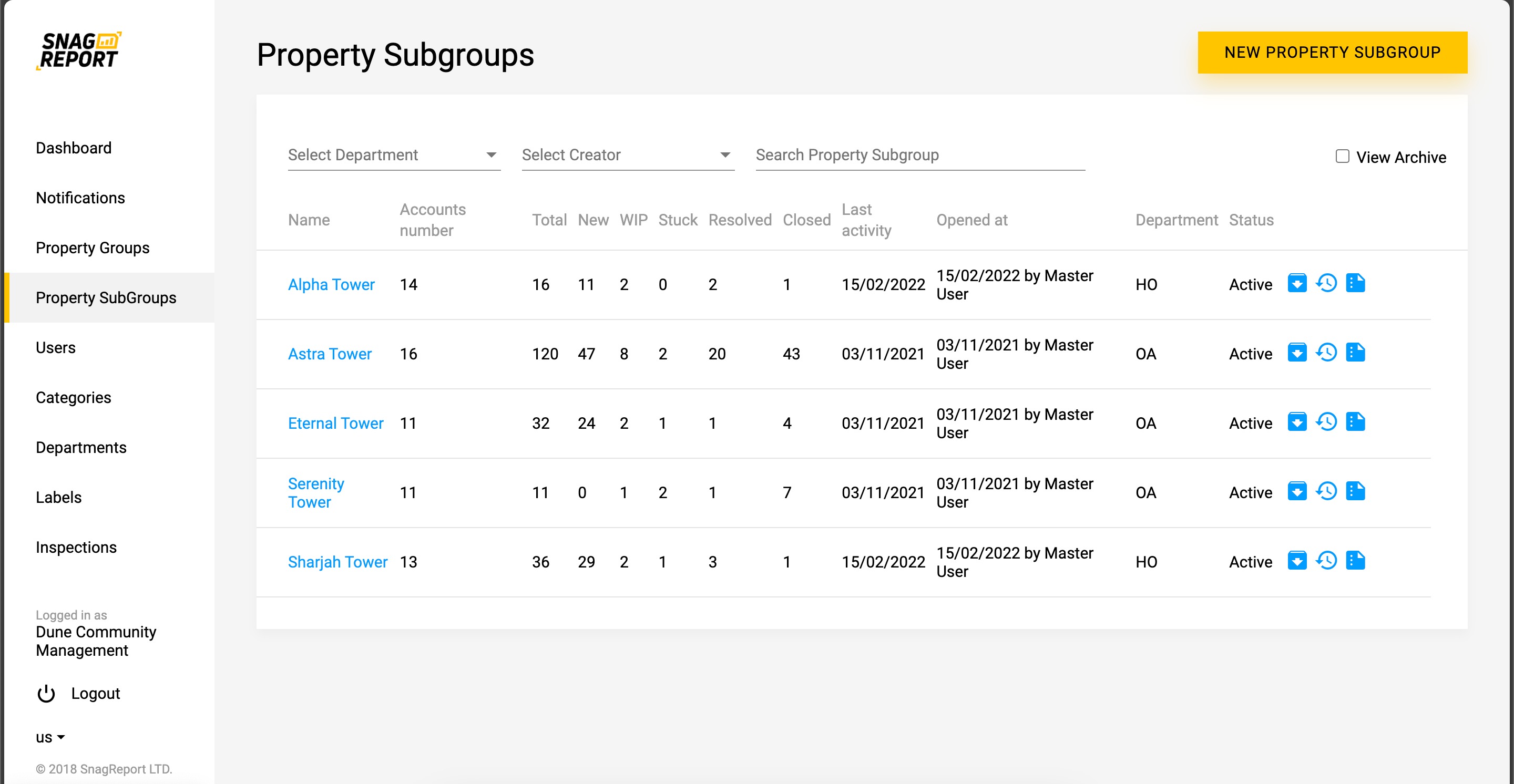Open Users in sidebar
Screen dimensions: 1514x784
coord(55,348)
